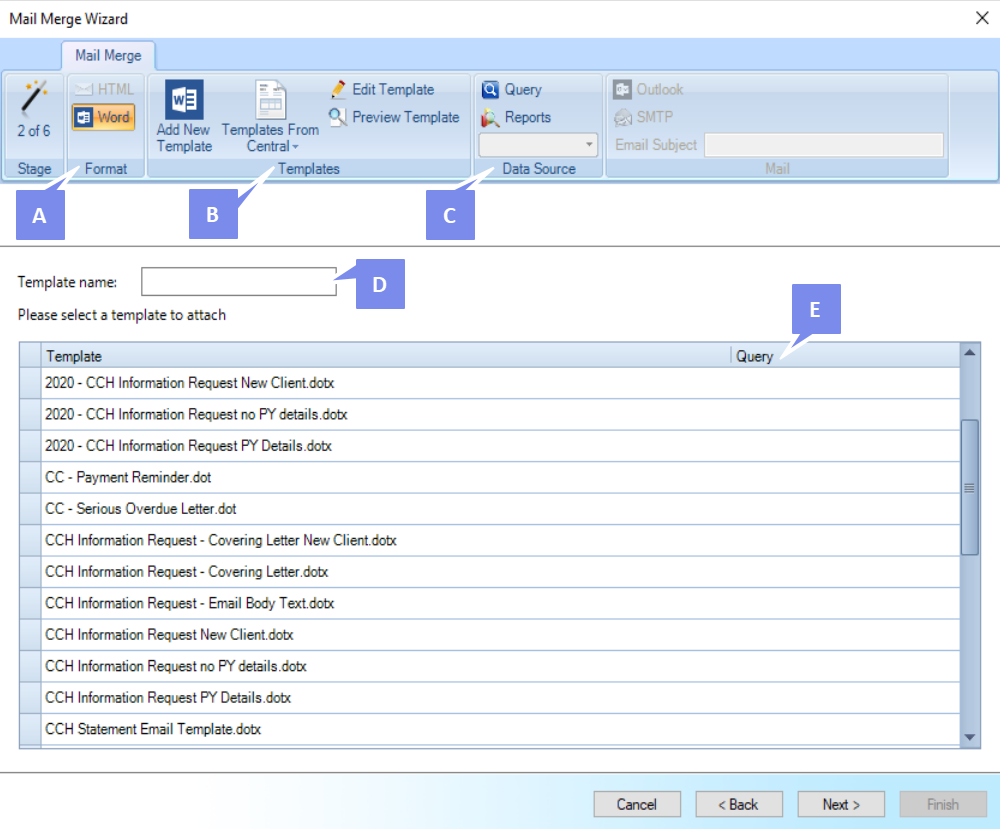Choose the Outlook mail option

click(x=648, y=89)
